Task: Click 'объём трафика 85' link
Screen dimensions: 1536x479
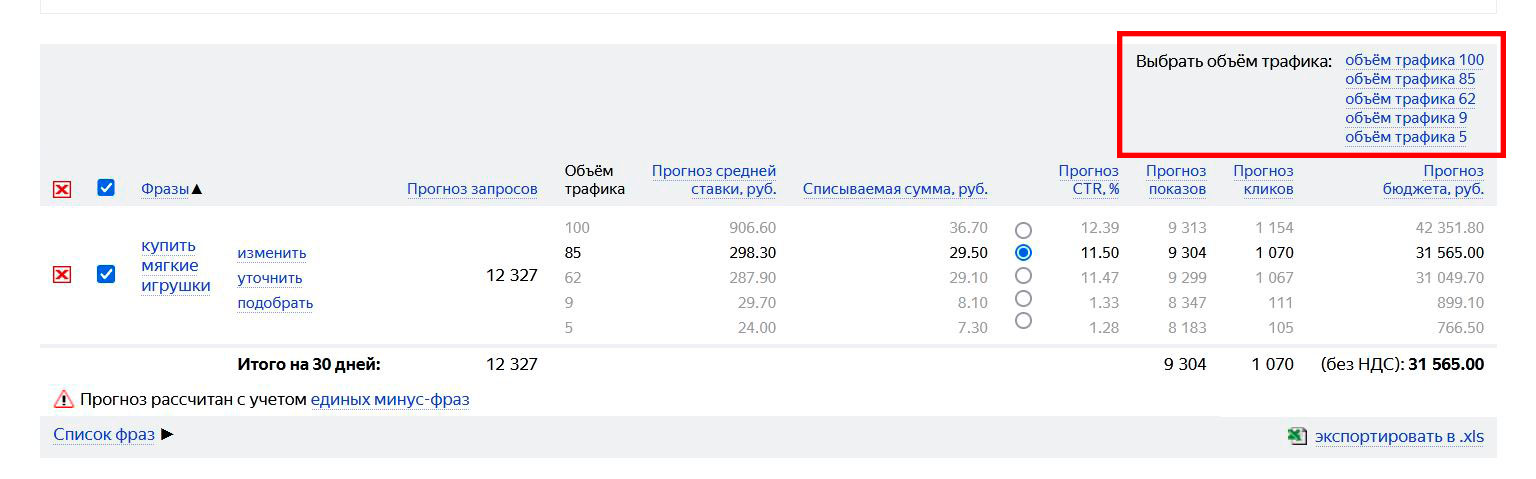Action: coord(1410,79)
